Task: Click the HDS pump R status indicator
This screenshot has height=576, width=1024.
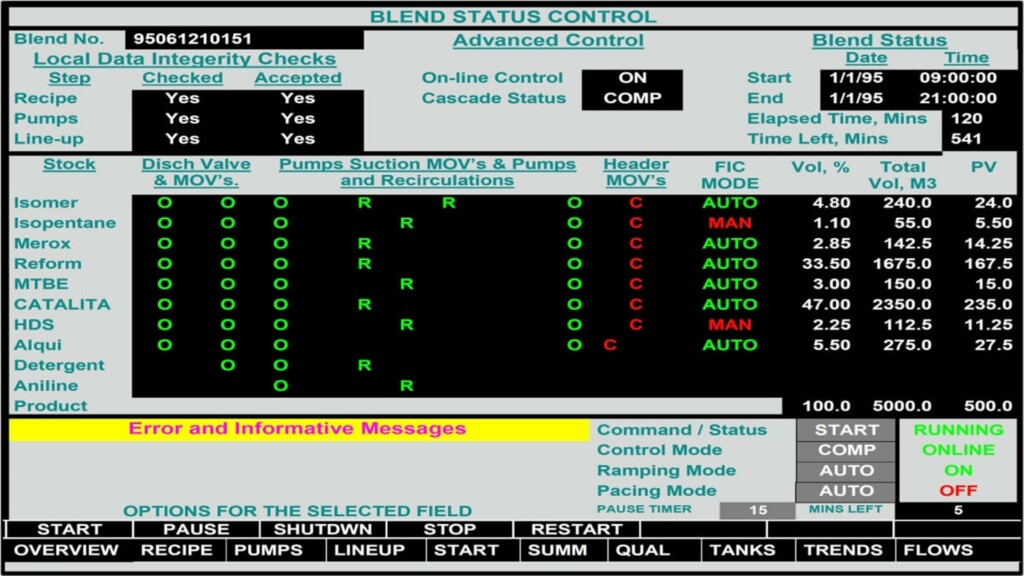Action: (407, 325)
